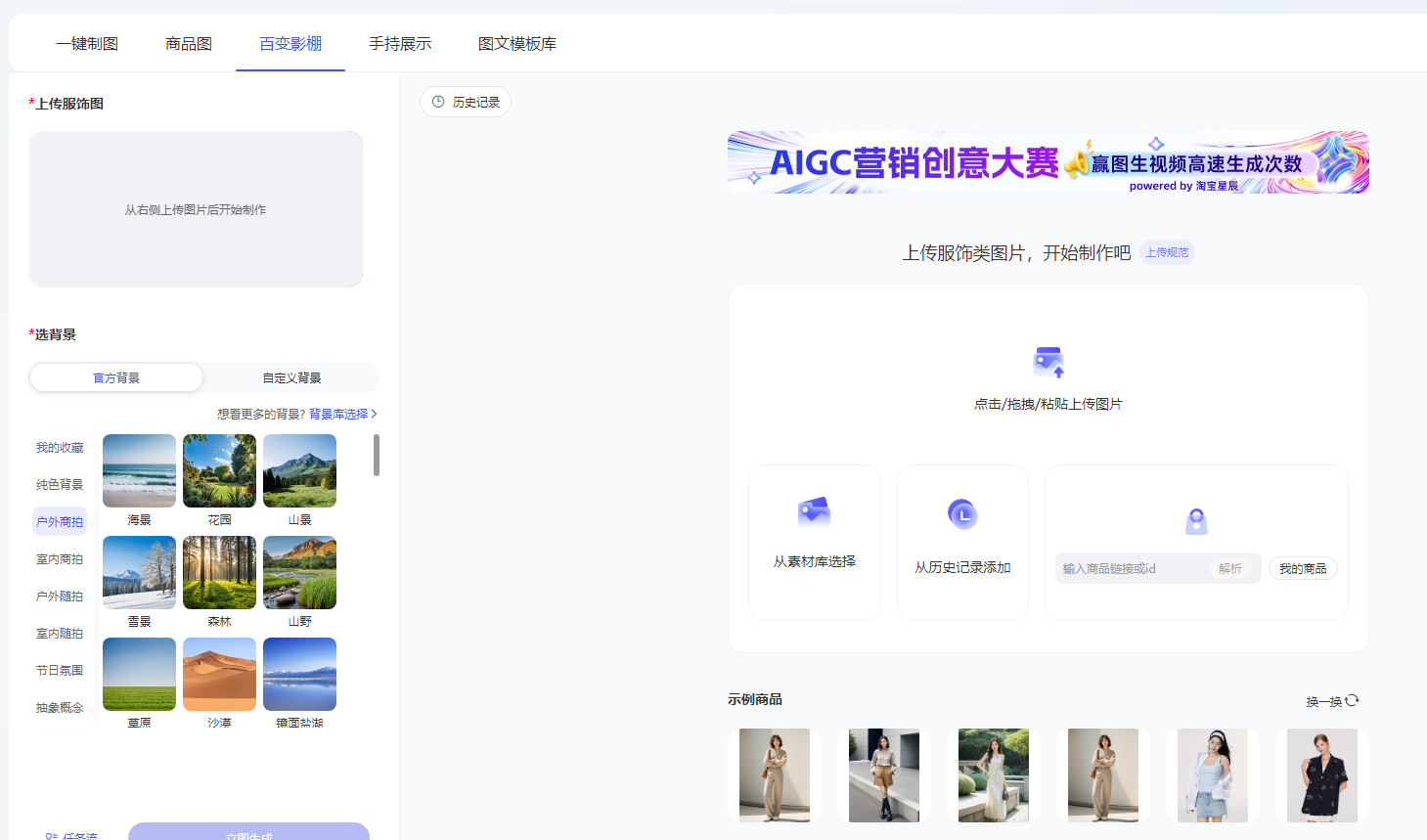
Task: Select the 纯色背景 category
Action: click(60, 485)
